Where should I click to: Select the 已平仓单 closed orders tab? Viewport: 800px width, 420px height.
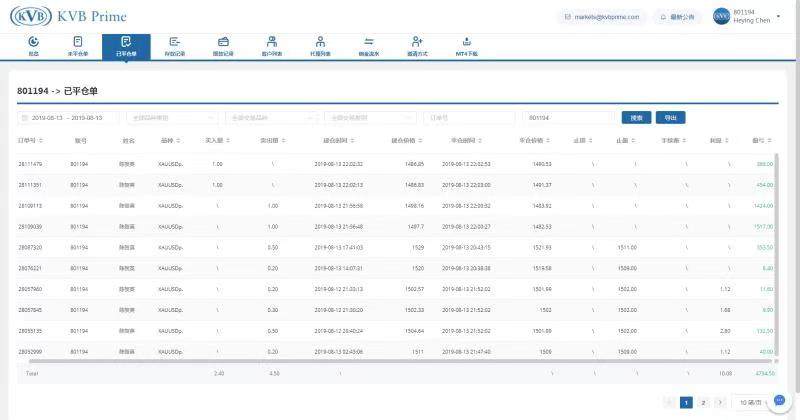coord(126,45)
